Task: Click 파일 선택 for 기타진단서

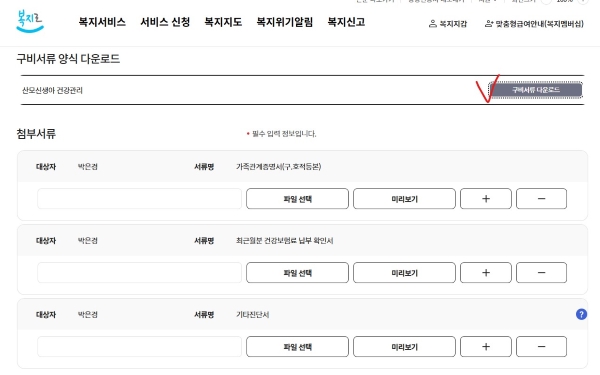Action: 297,347
